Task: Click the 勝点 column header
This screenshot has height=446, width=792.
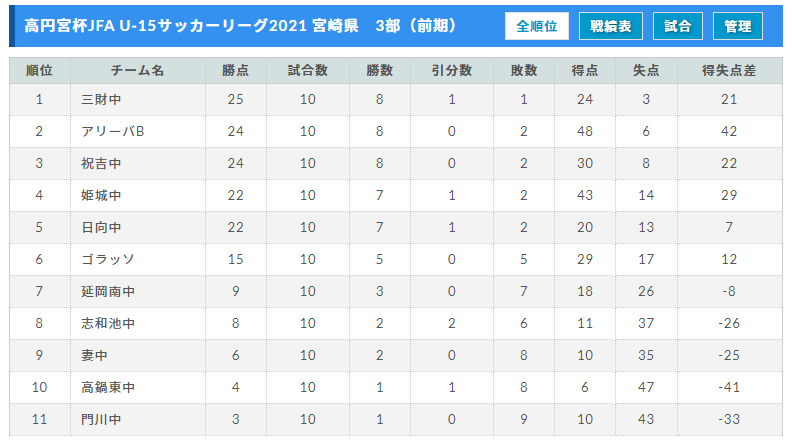Action: pos(236,71)
